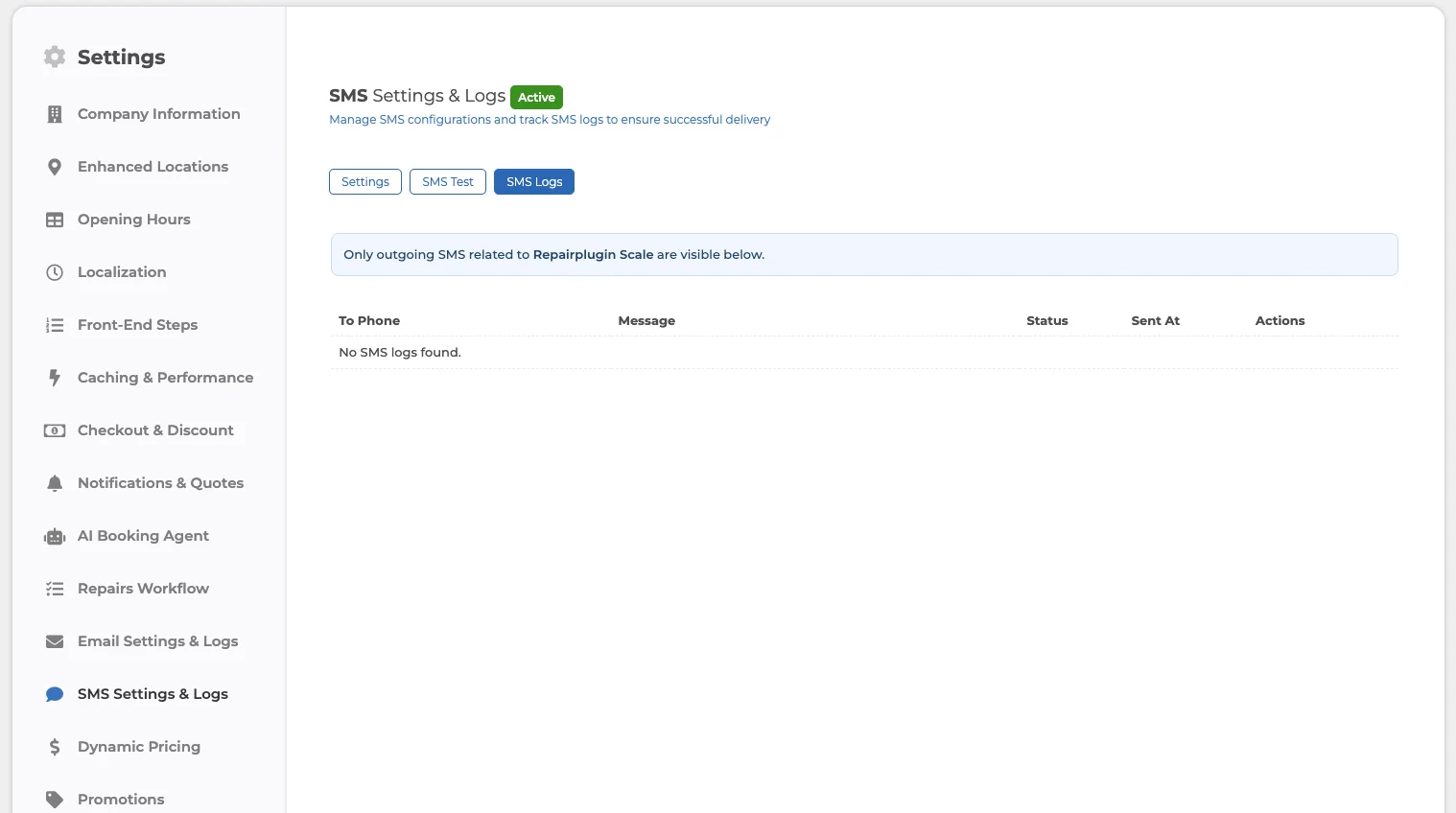1456x813 pixels.
Task: Select the SMS Logs tab
Action: (x=534, y=182)
